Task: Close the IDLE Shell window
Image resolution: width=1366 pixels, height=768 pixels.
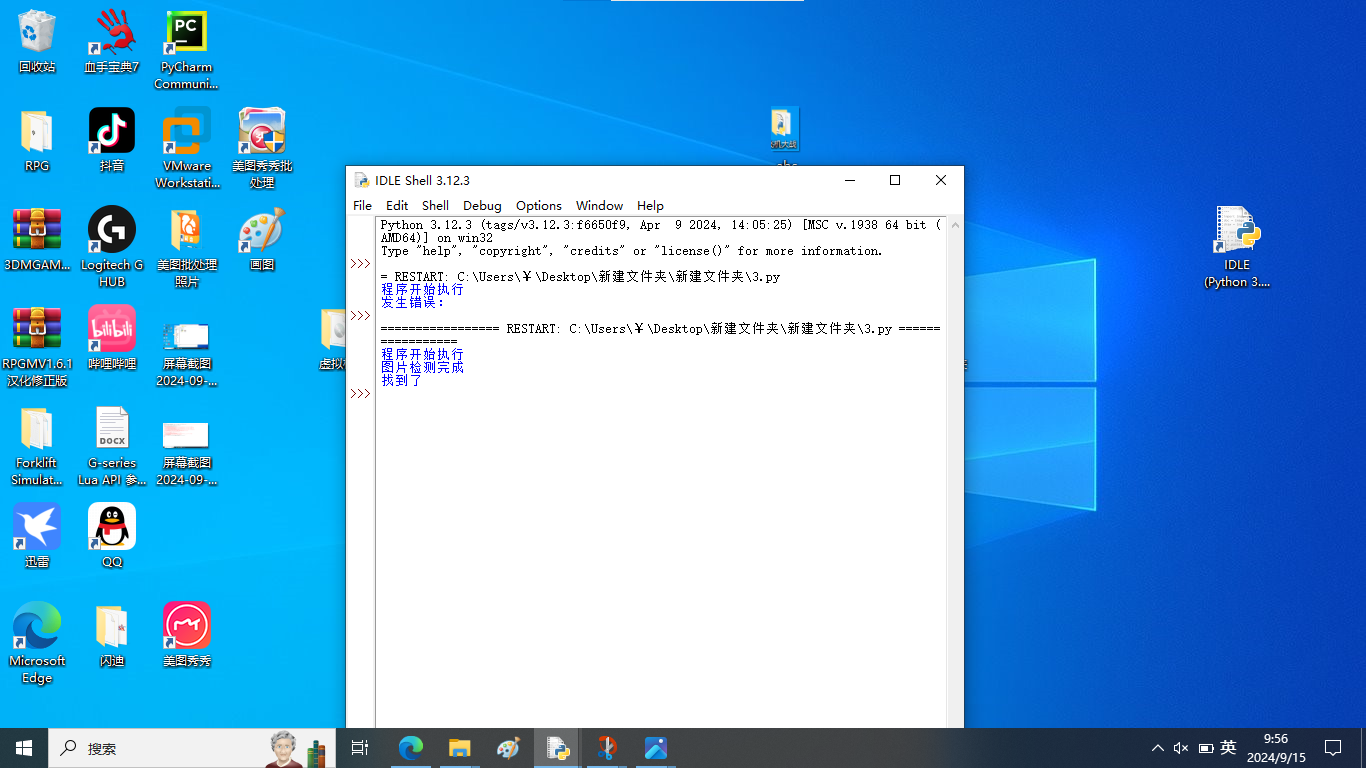Action: [x=941, y=180]
